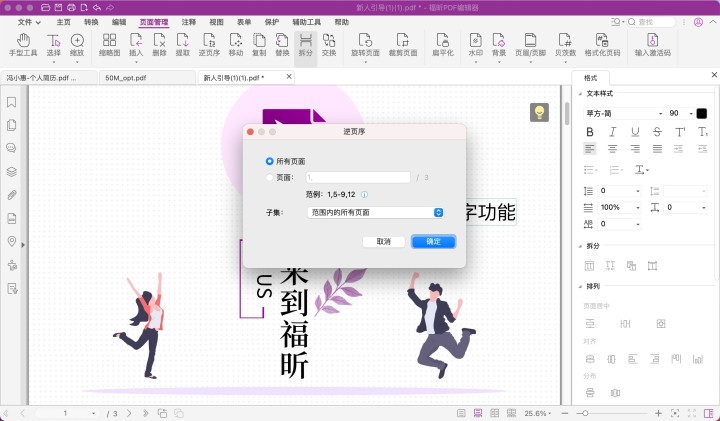This screenshot has width=720, height=421.
Task: Open the font size 90 dropdown
Action: pyautogui.click(x=680, y=113)
